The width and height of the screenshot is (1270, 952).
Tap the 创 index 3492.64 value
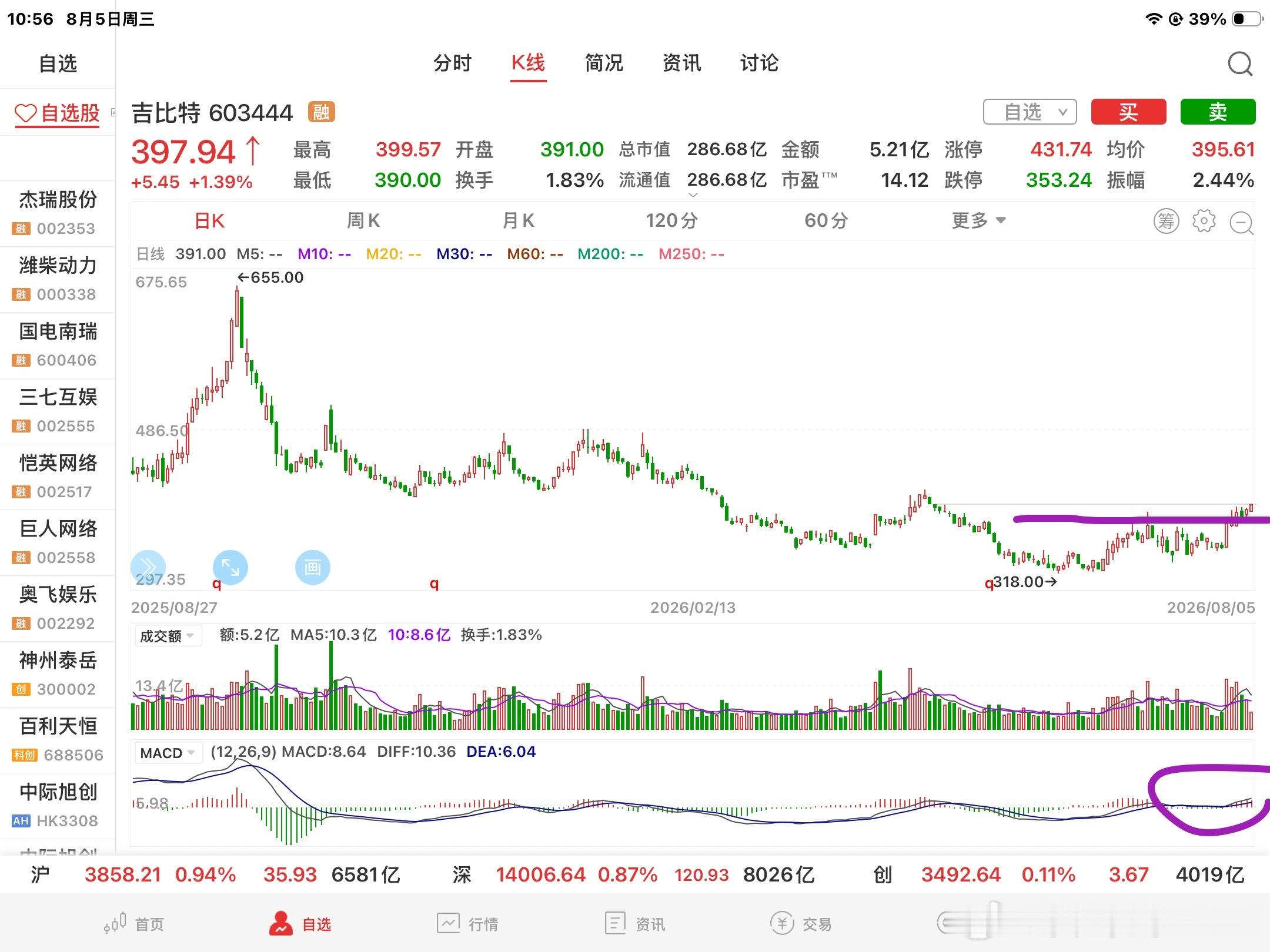(961, 874)
